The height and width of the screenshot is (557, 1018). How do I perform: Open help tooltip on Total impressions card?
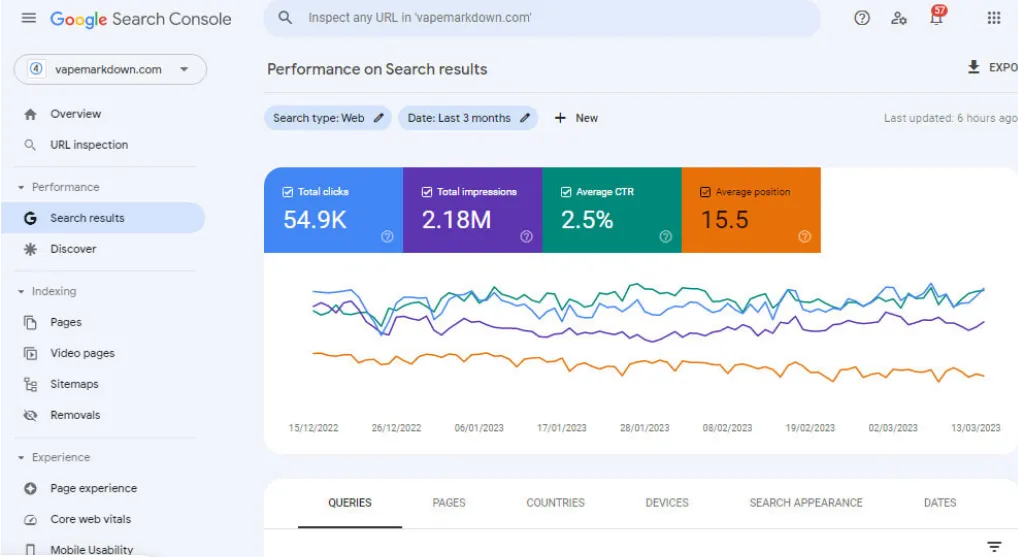point(527,236)
